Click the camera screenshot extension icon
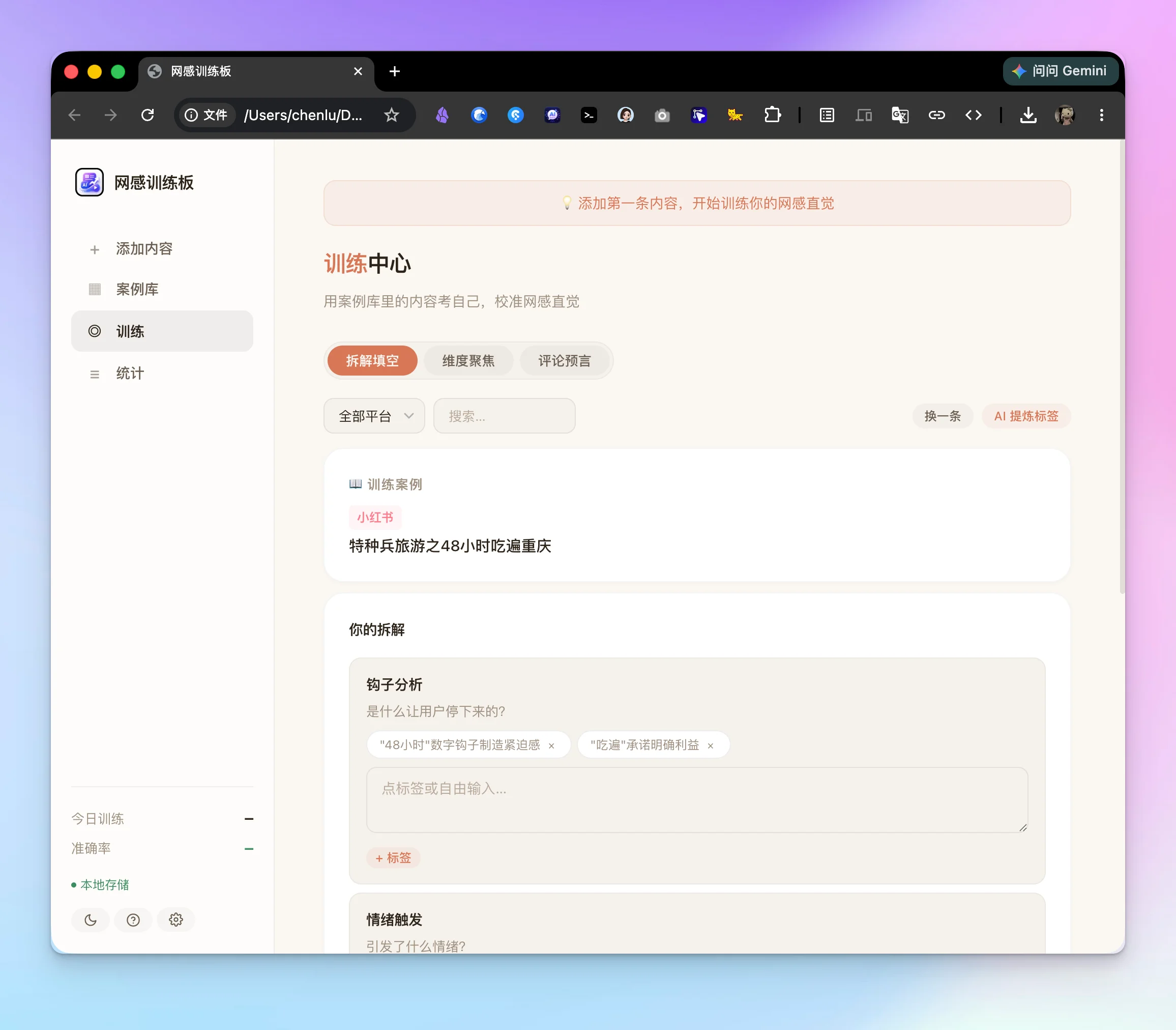Screen dimensions: 1176x1030 [x=662, y=115]
